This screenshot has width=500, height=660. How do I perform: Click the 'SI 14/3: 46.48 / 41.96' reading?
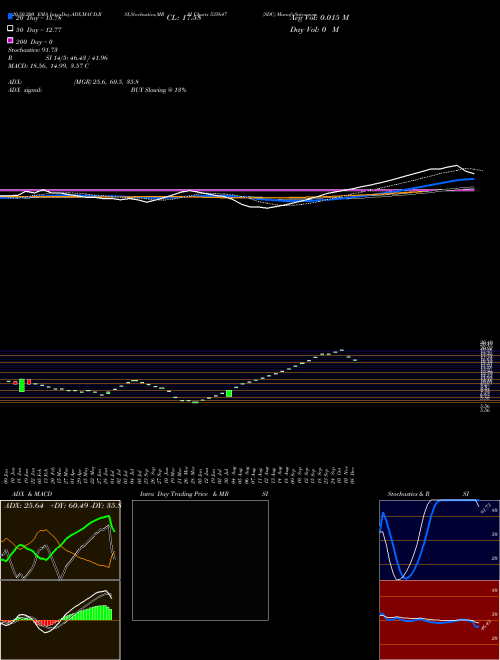(77, 58)
